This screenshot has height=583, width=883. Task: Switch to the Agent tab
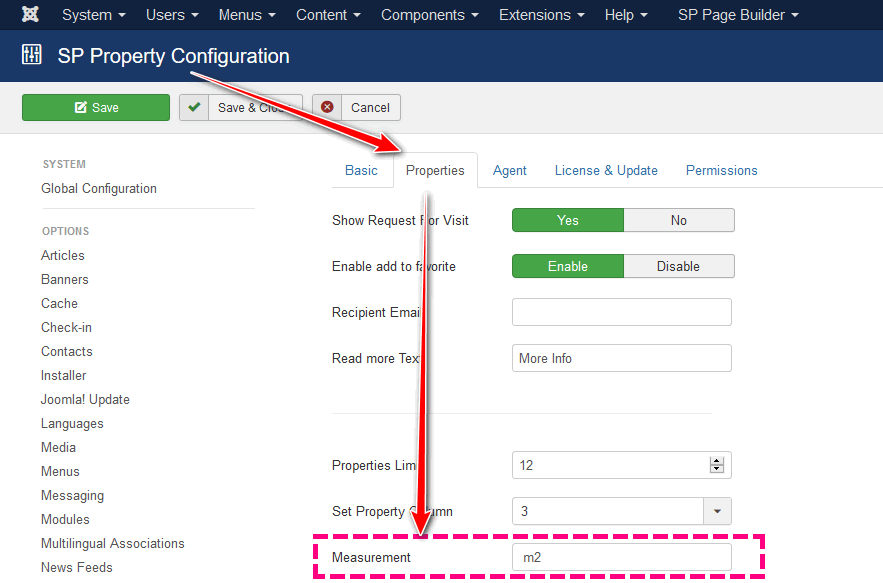(x=510, y=170)
